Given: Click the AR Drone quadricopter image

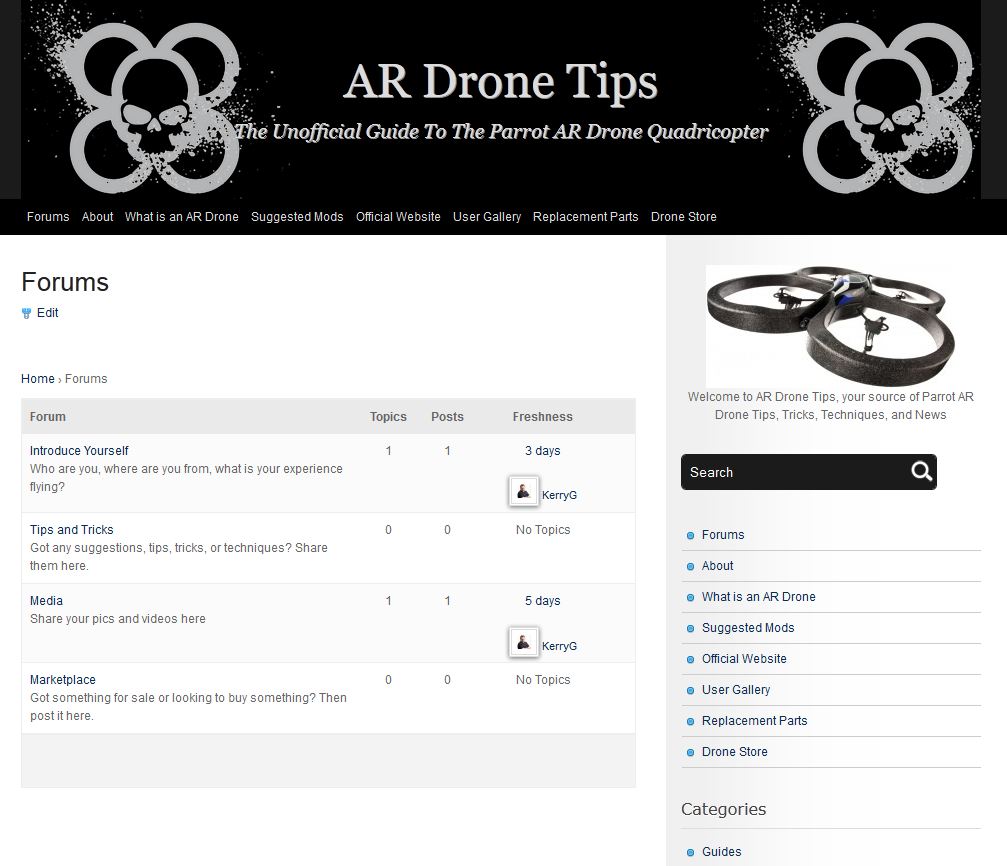Looking at the screenshot, I should pyautogui.click(x=830, y=326).
